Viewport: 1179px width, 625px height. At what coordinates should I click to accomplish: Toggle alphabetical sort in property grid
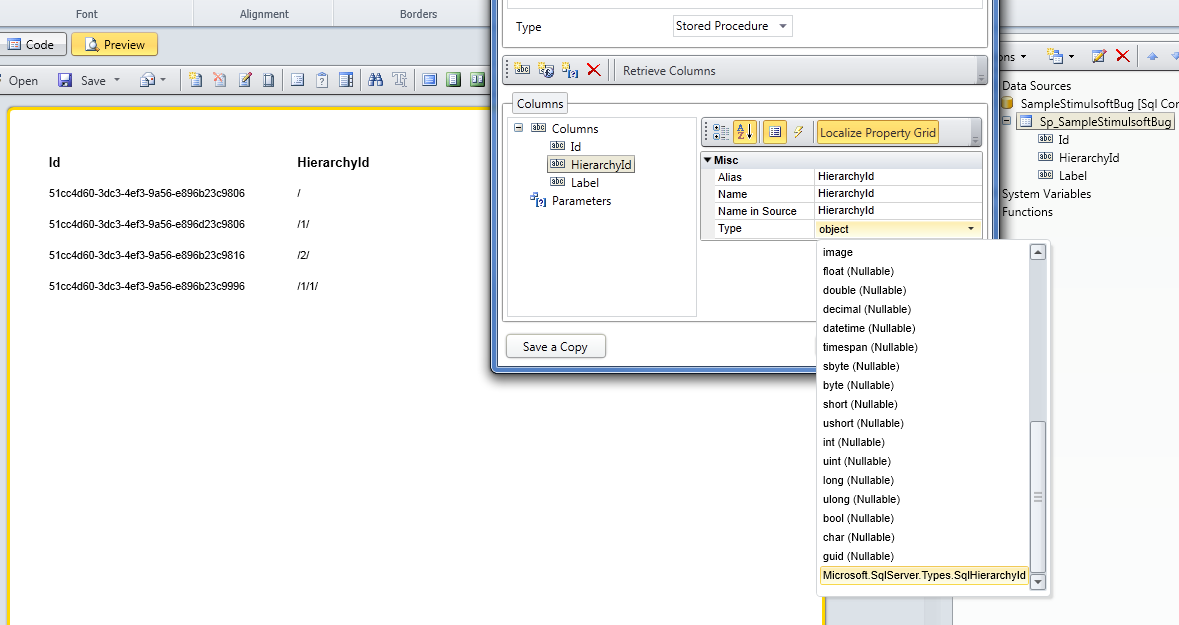pos(744,132)
